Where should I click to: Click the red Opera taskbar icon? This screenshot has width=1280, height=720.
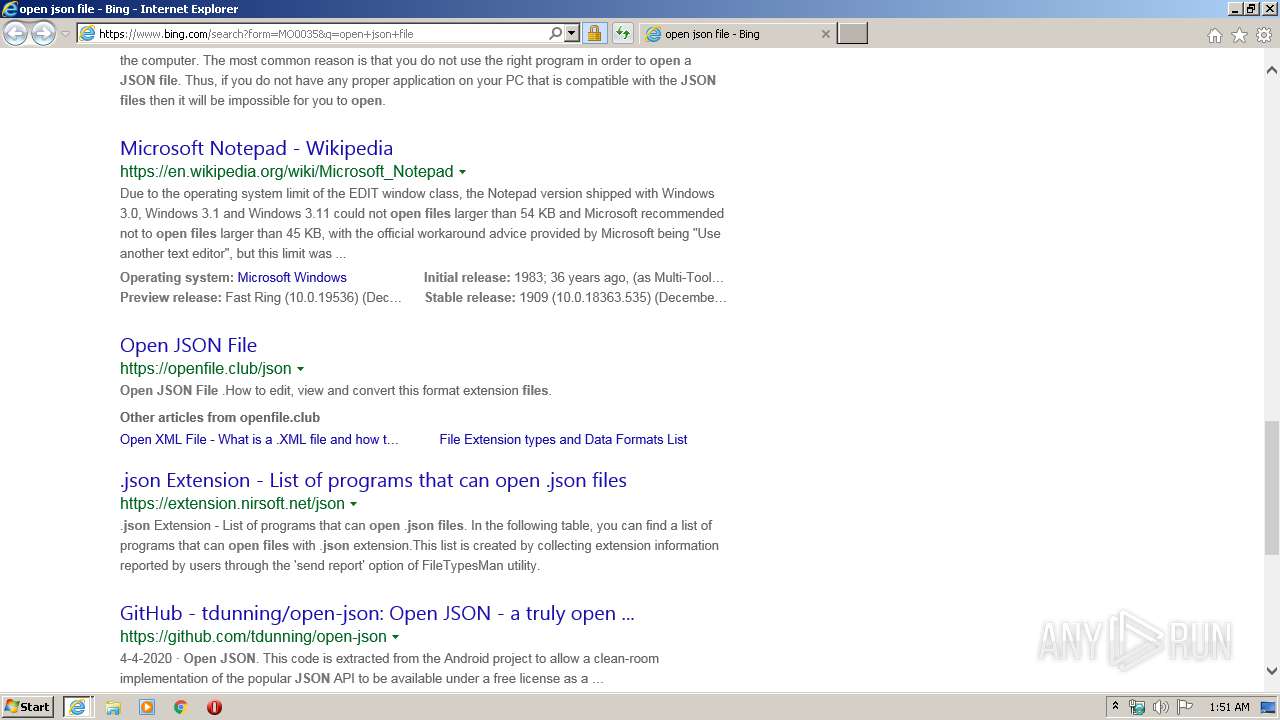tap(214, 707)
